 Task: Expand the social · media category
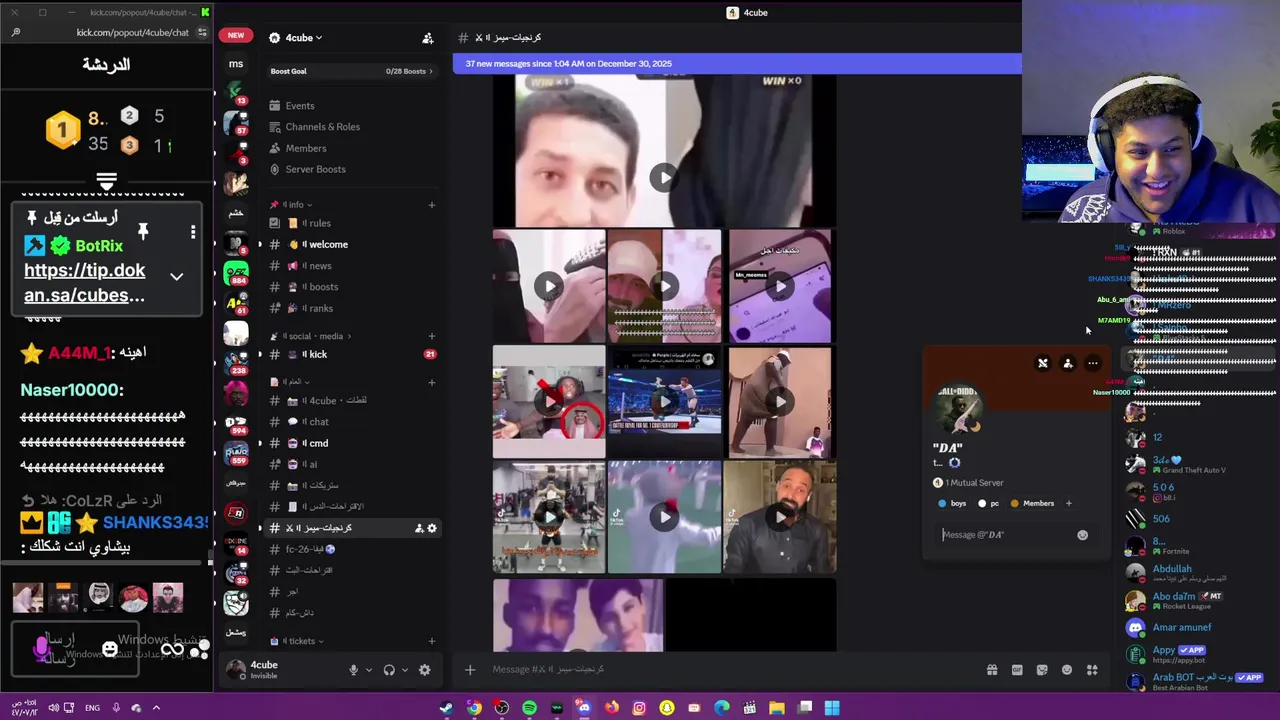tap(317, 336)
